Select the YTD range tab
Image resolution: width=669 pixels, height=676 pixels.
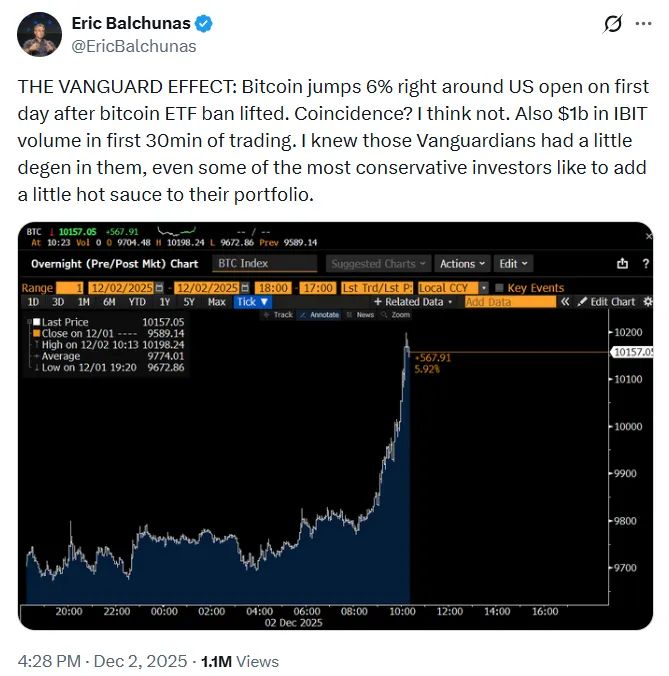pyautogui.click(x=137, y=301)
